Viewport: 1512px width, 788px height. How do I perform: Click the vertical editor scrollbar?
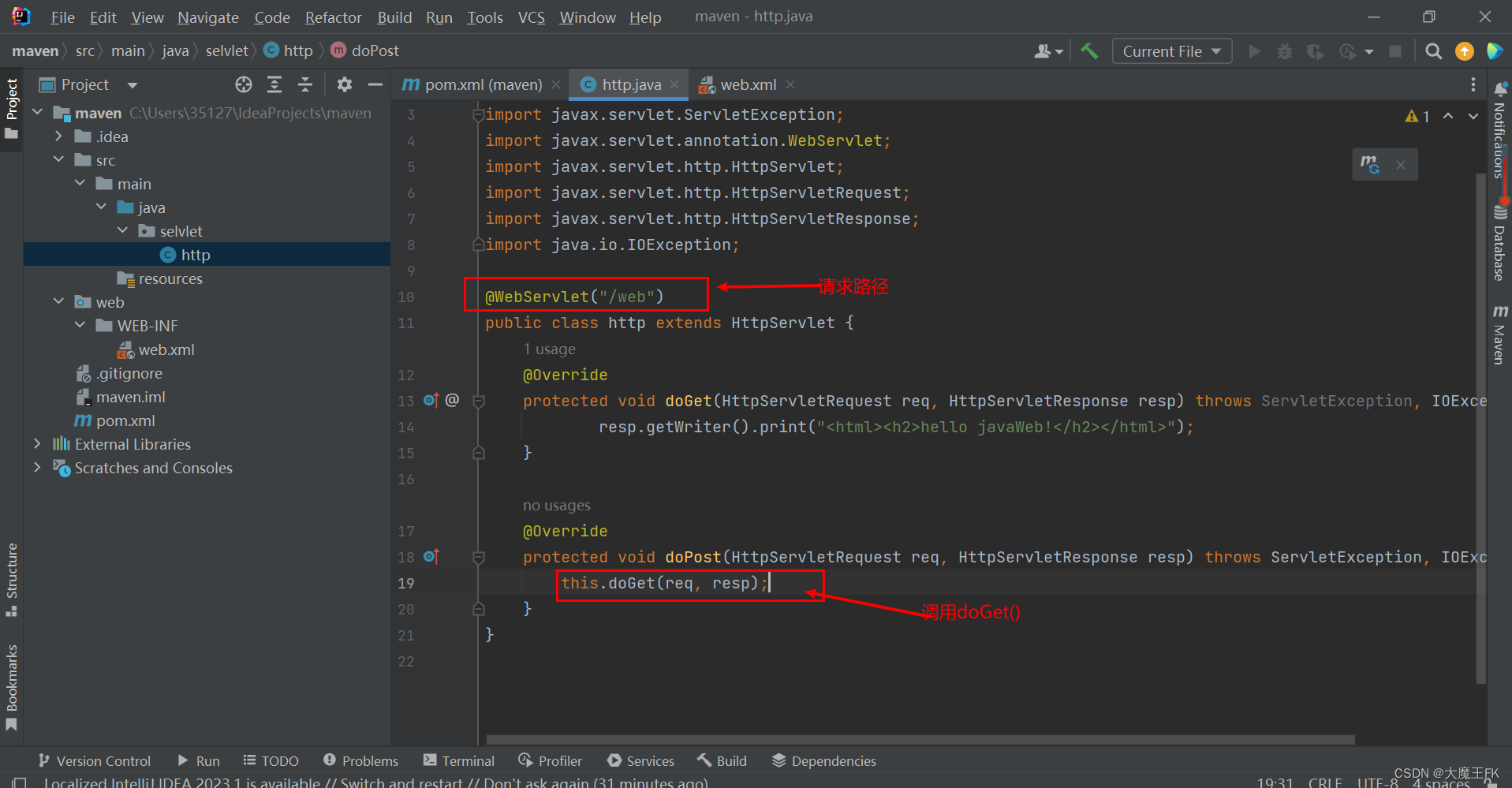tap(1480, 428)
